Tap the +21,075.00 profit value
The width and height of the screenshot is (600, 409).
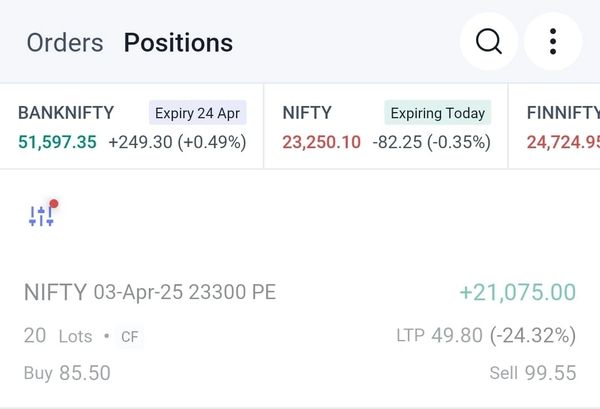(x=517, y=293)
